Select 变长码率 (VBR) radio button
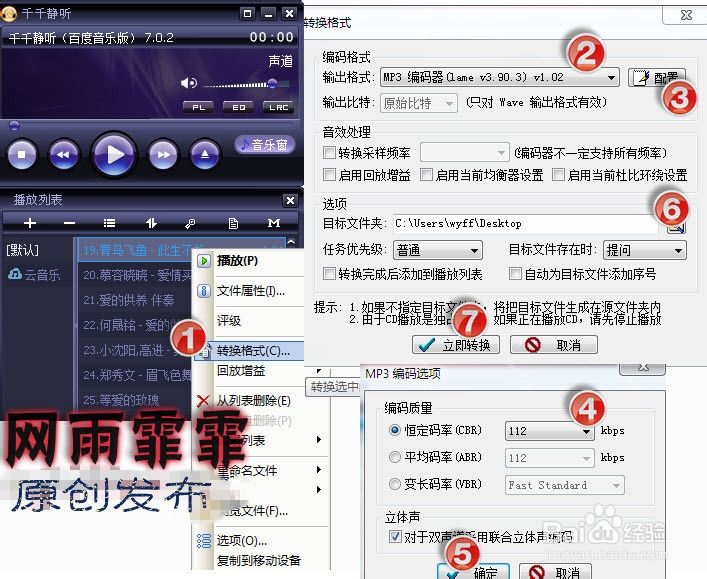This screenshot has width=707, height=579. click(395, 484)
